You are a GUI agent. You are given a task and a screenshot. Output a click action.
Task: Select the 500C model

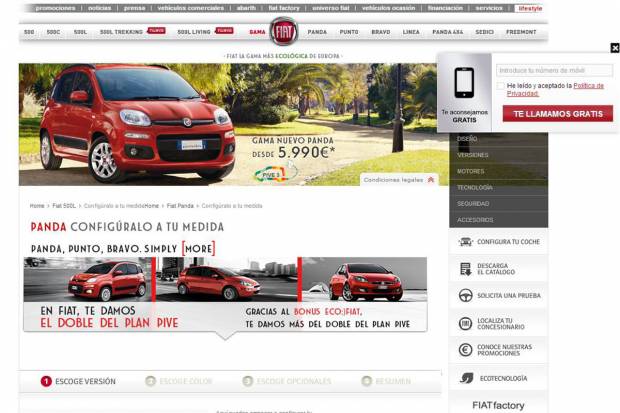tap(53, 32)
